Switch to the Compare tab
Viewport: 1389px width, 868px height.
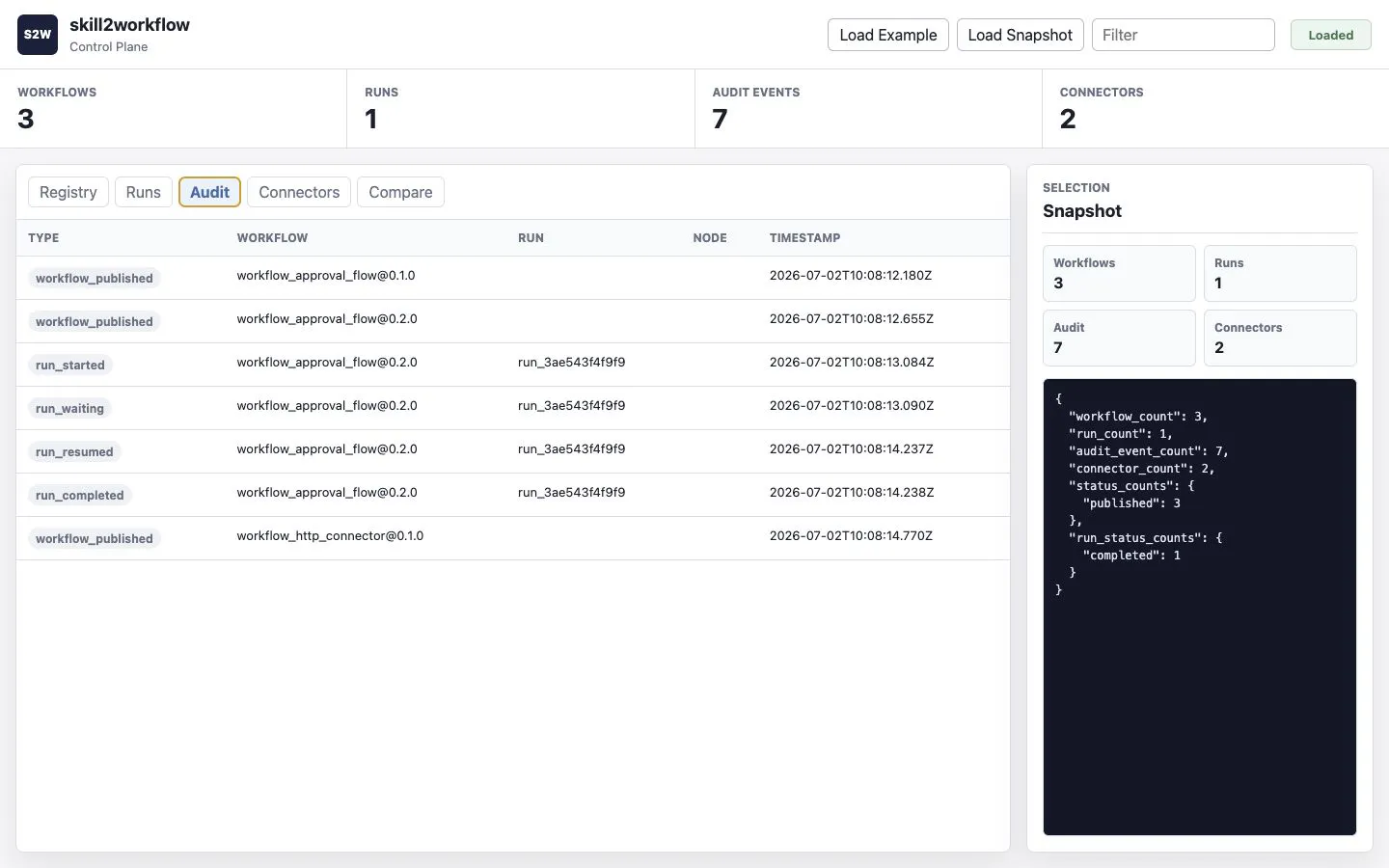[400, 192]
